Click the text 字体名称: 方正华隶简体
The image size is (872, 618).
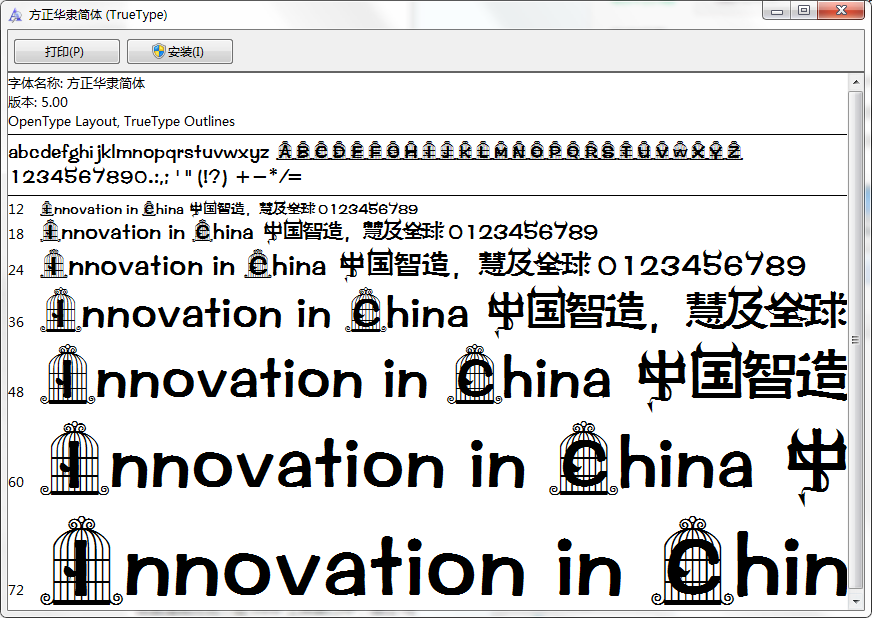coord(77,83)
